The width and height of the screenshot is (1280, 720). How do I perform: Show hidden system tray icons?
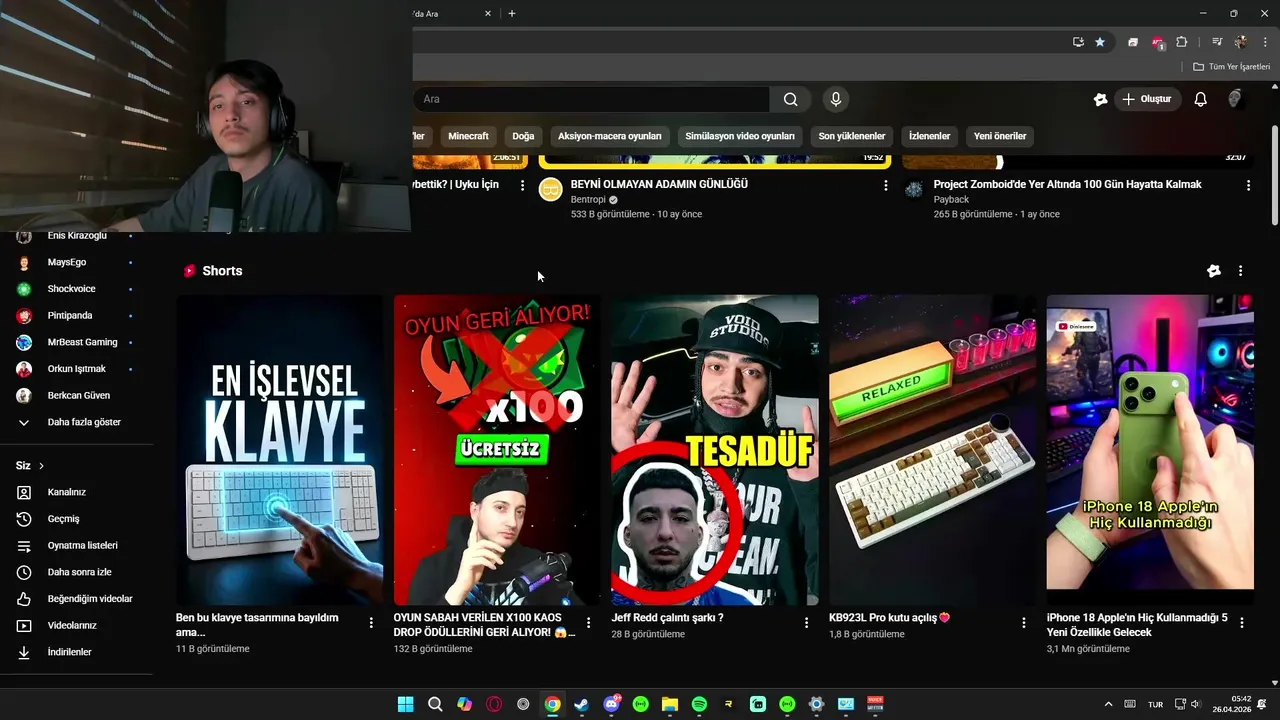[1107, 704]
